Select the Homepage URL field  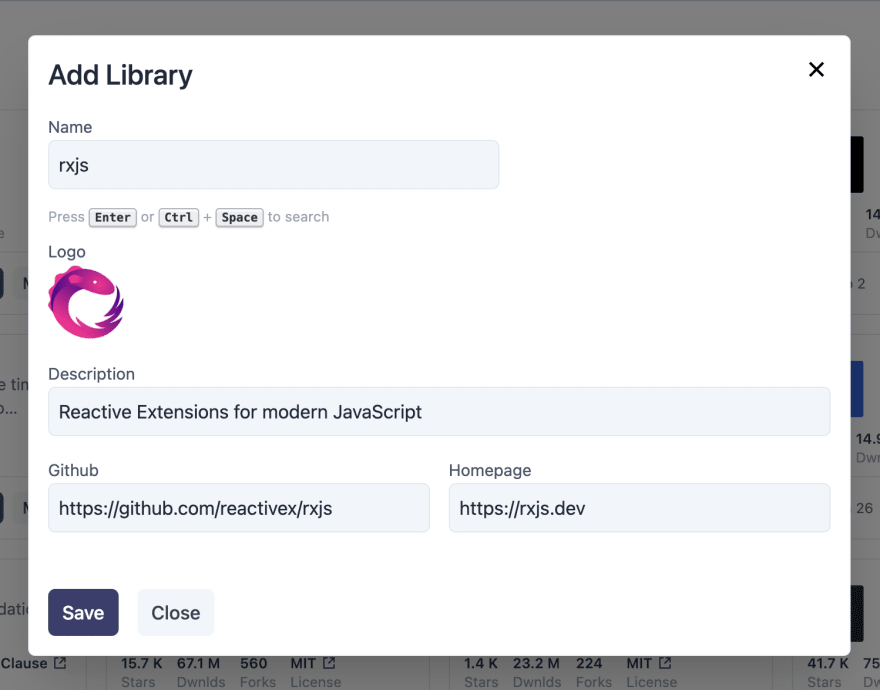click(639, 508)
